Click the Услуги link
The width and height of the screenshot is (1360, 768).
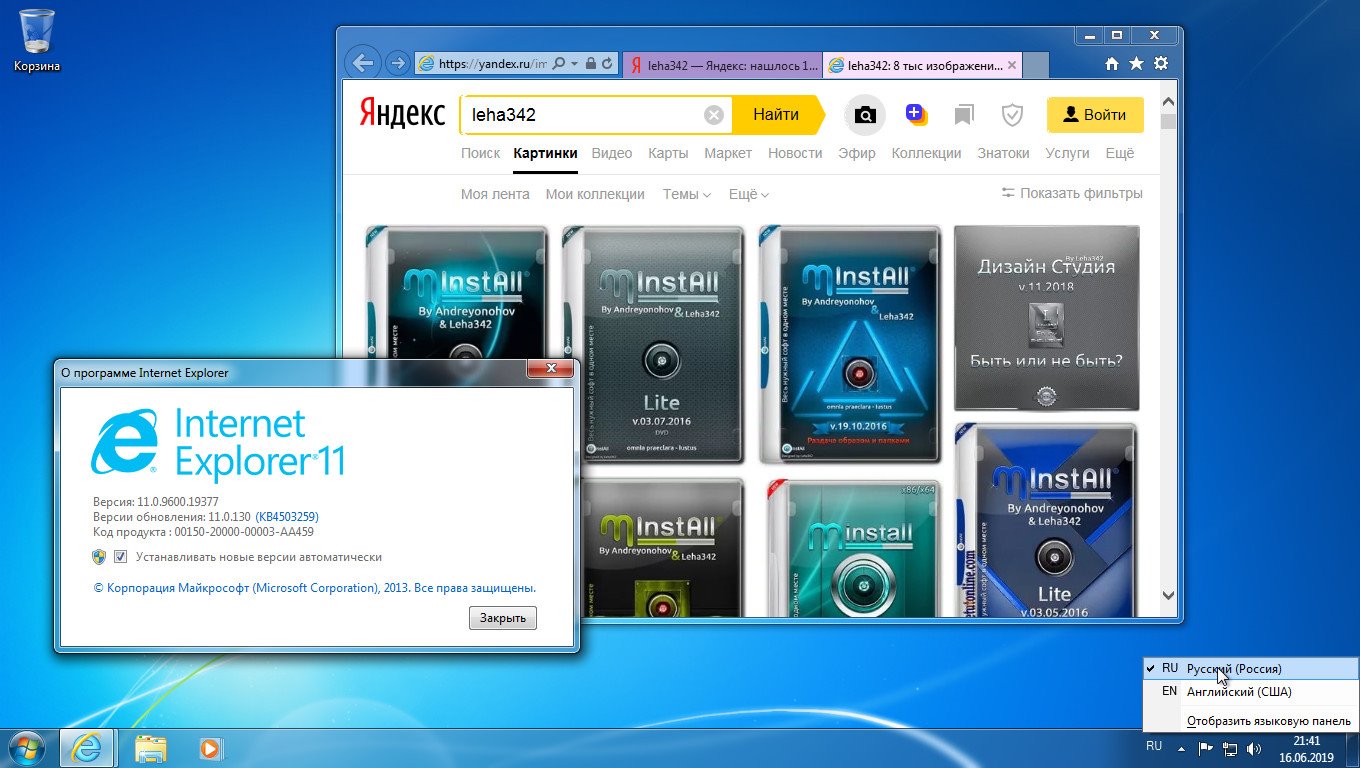click(x=1067, y=153)
